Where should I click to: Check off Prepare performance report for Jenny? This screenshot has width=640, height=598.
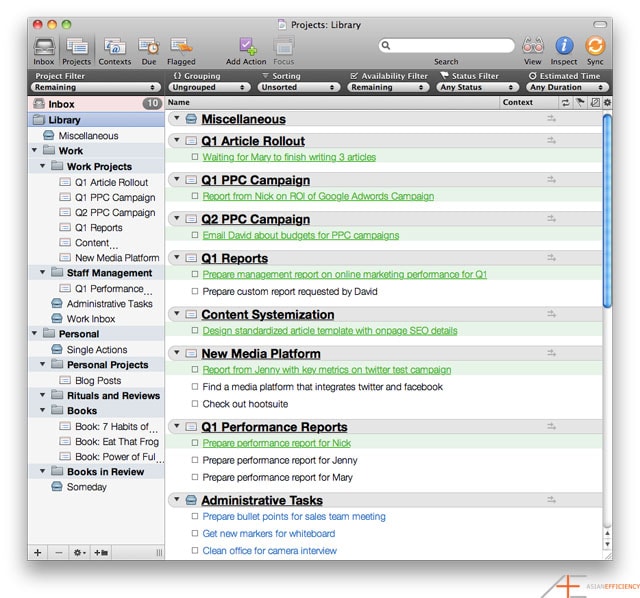[x=195, y=460]
